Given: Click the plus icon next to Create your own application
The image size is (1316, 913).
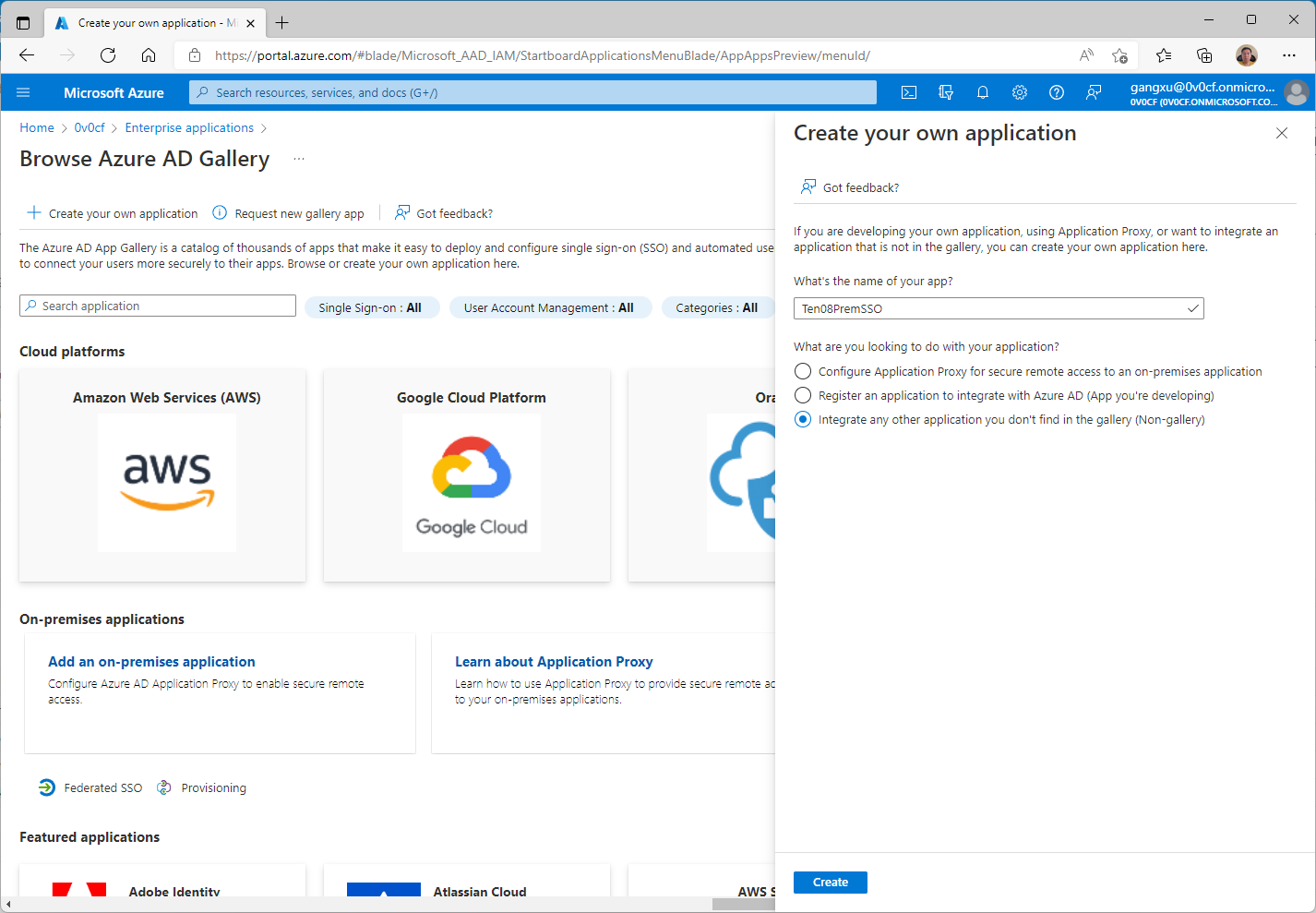Looking at the screenshot, I should (x=34, y=212).
